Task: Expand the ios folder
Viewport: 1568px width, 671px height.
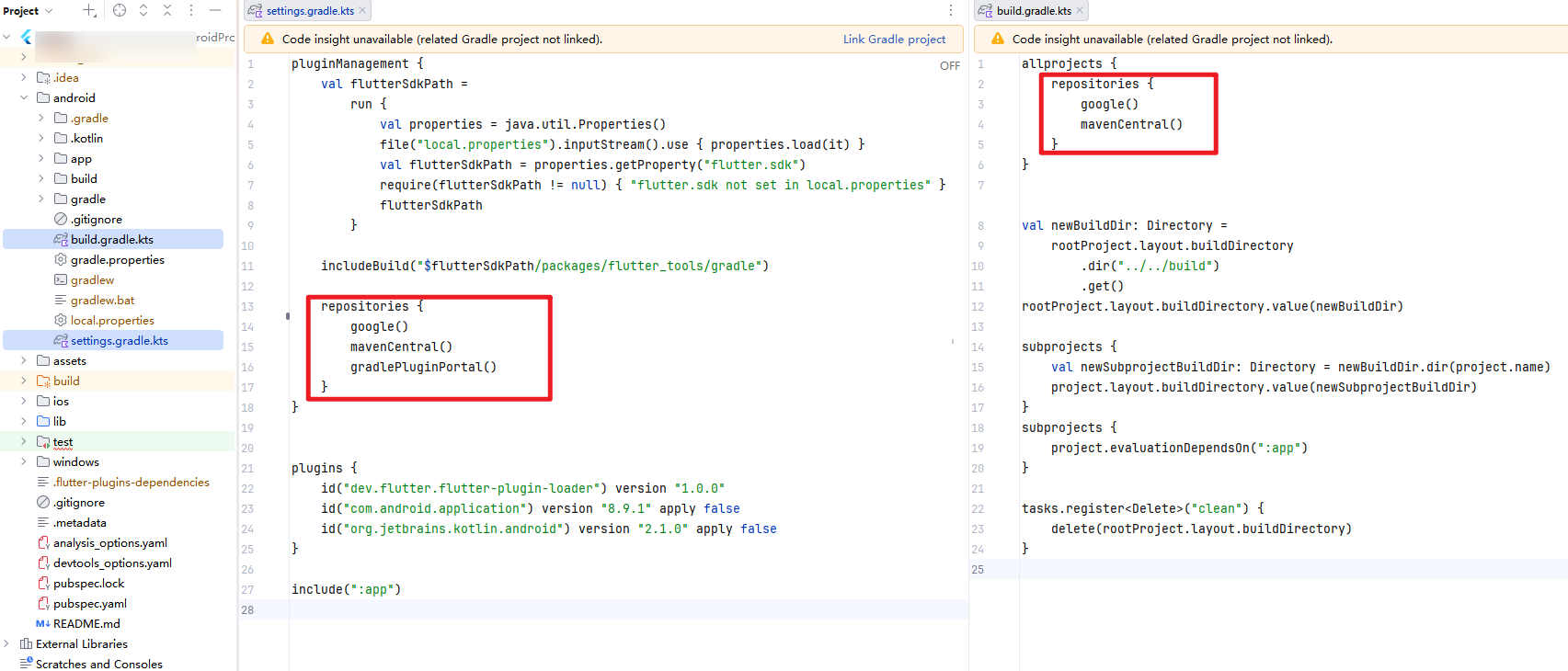Action: tap(24, 401)
